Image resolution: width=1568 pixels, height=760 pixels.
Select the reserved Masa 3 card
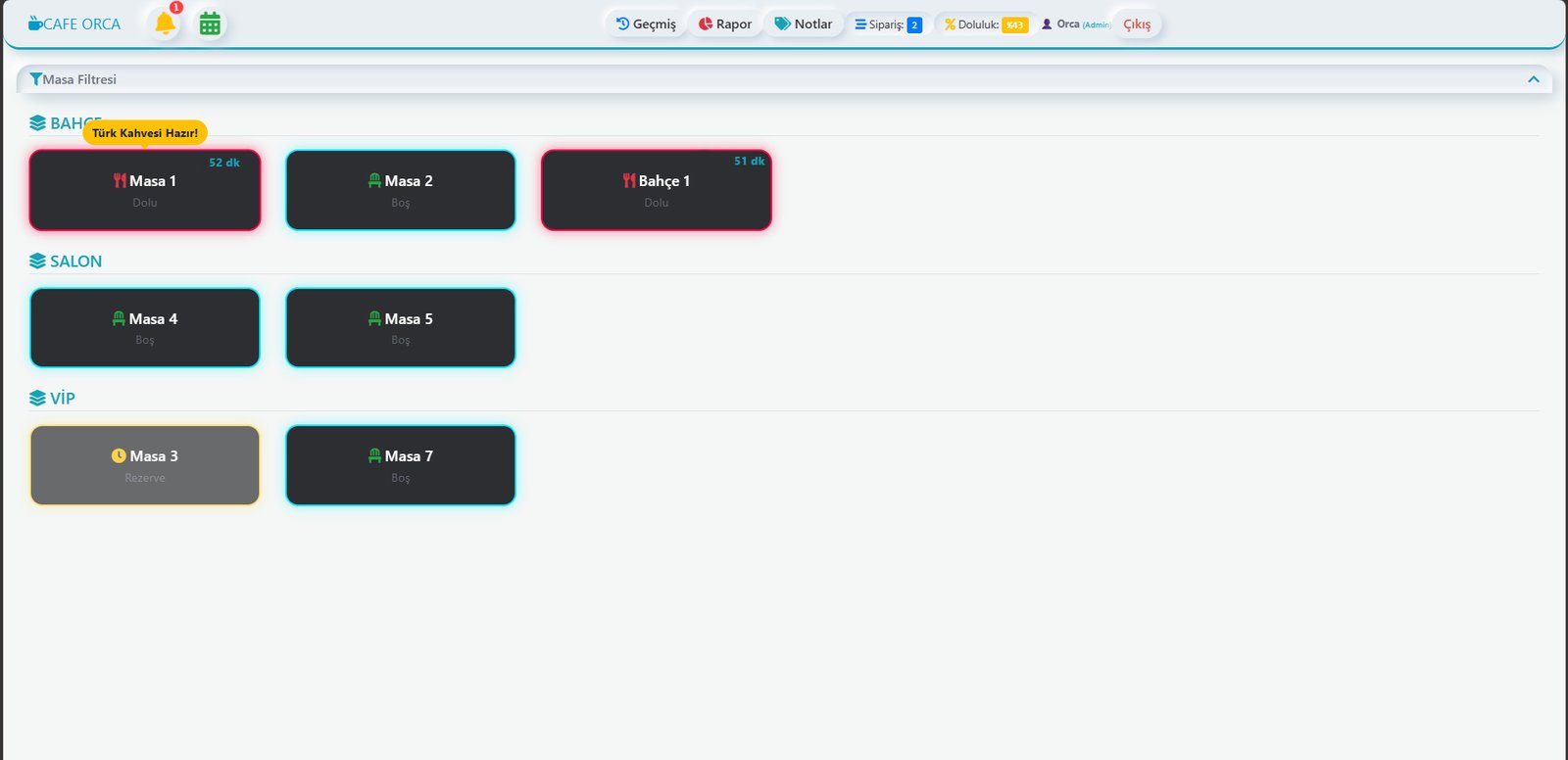(x=145, y=465)
